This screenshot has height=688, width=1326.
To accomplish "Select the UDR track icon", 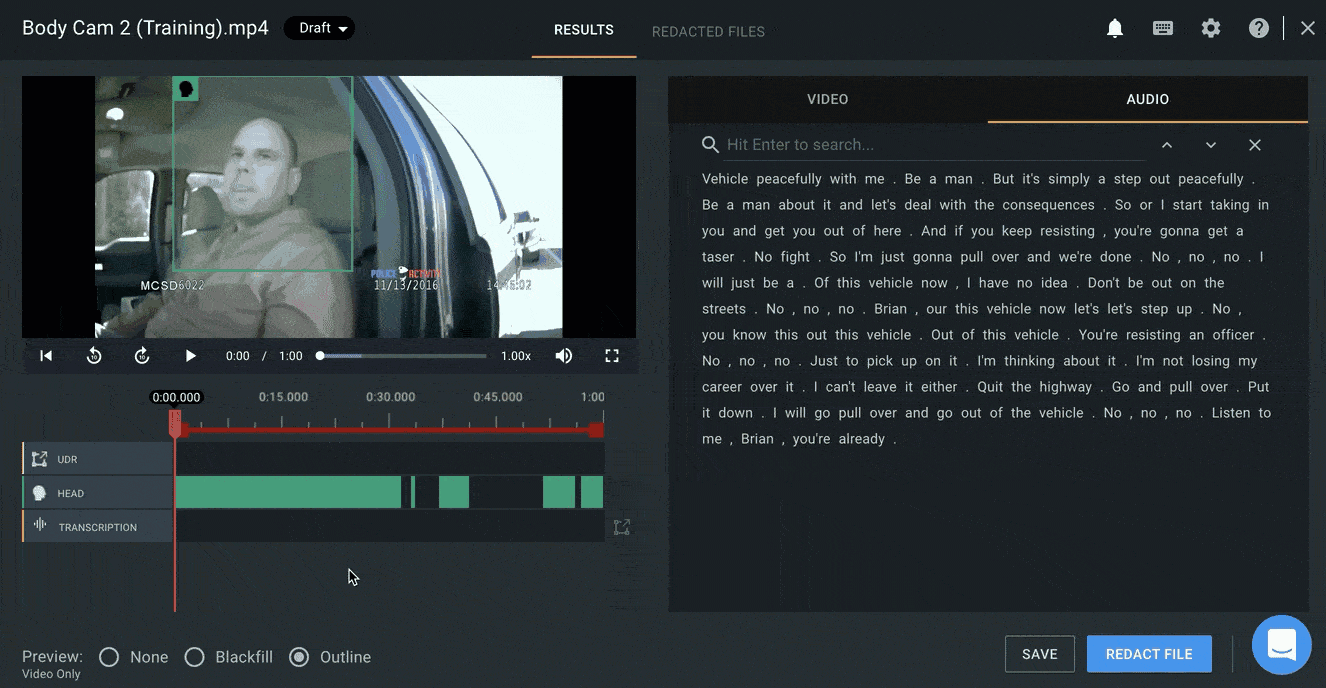I will click(38, 459).
